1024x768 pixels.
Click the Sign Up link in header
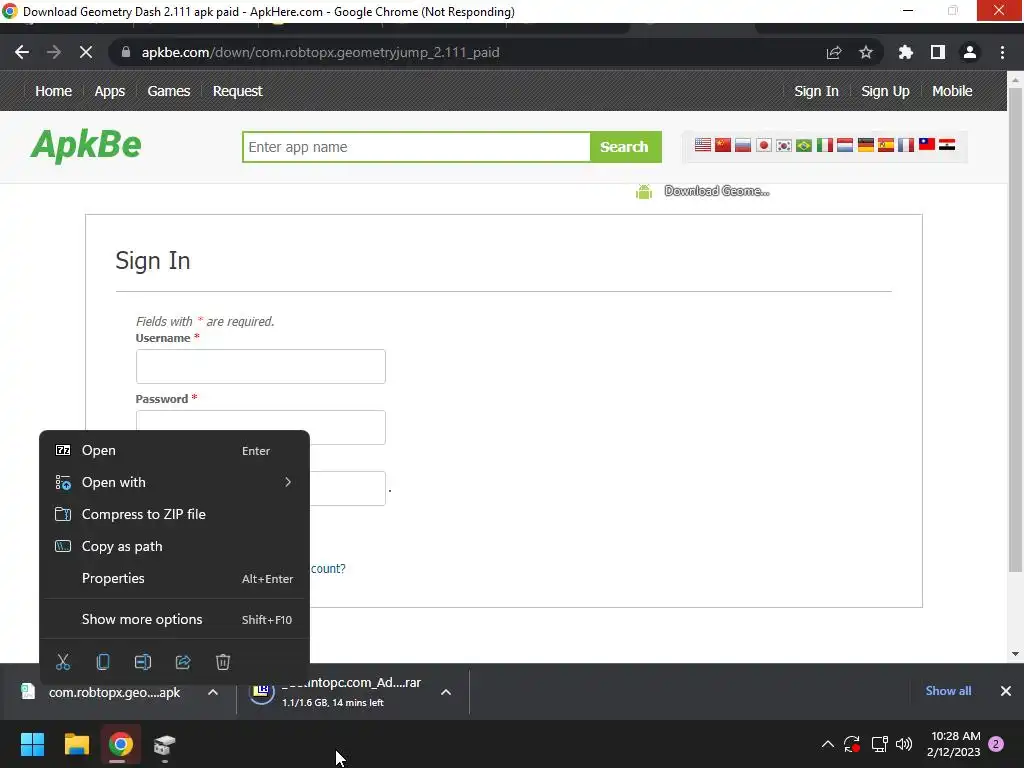coord(885,91)
